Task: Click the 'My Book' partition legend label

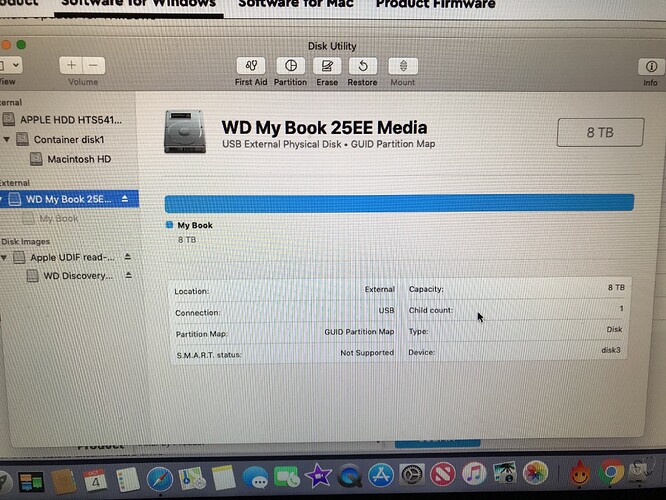Action: (195, 225)
